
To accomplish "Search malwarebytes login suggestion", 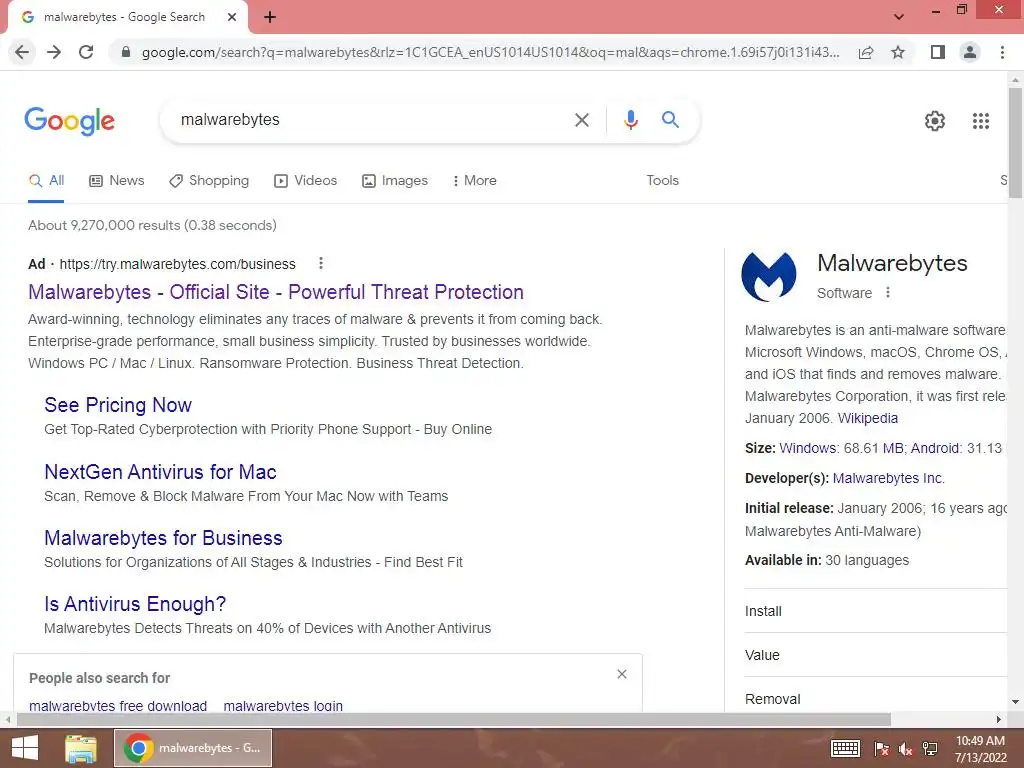I will coord(283,706).
